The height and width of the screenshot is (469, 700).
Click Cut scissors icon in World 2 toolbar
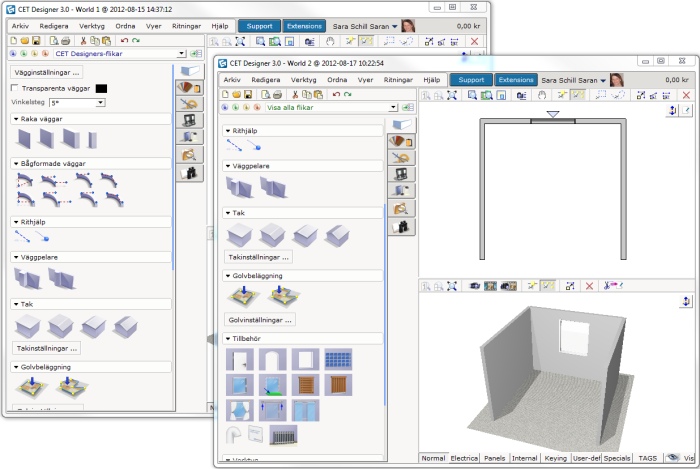(x=295, y=94)
